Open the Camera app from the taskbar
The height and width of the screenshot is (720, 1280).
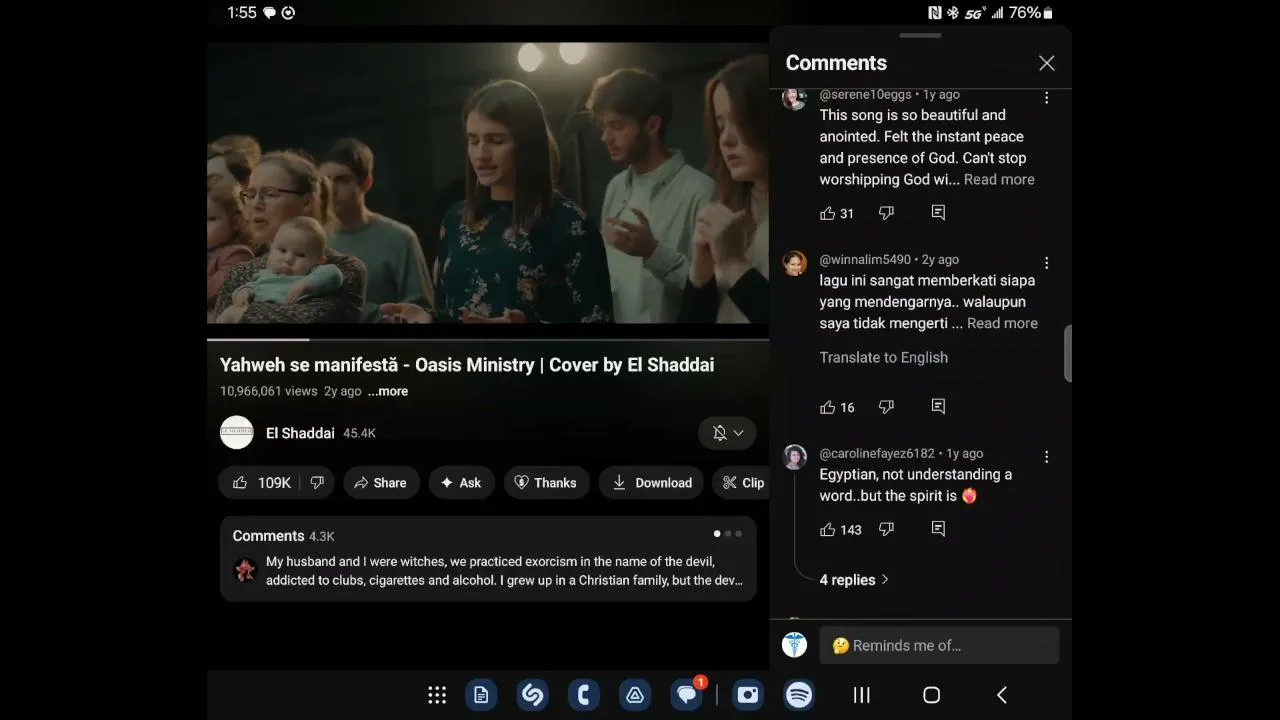(x=747, y=695)
